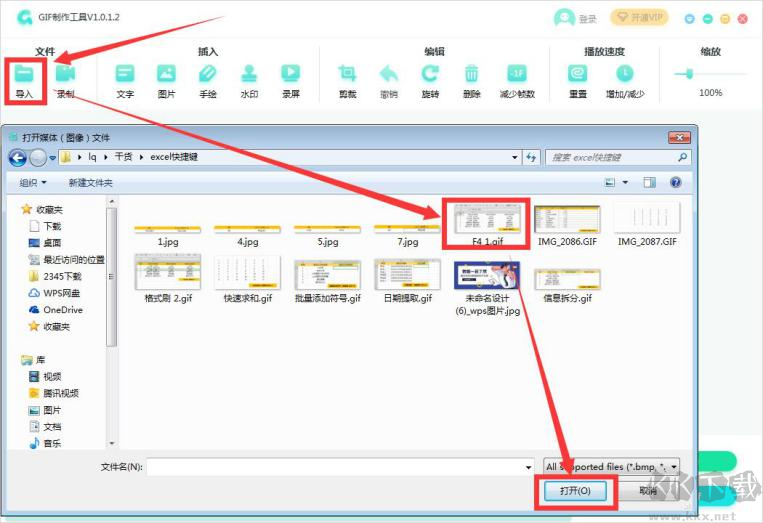This screenshot has width=763, height=523.
Task: Adjust the 缩放 zoom slider
Action: pyautogui.click(x=687, y=73)
